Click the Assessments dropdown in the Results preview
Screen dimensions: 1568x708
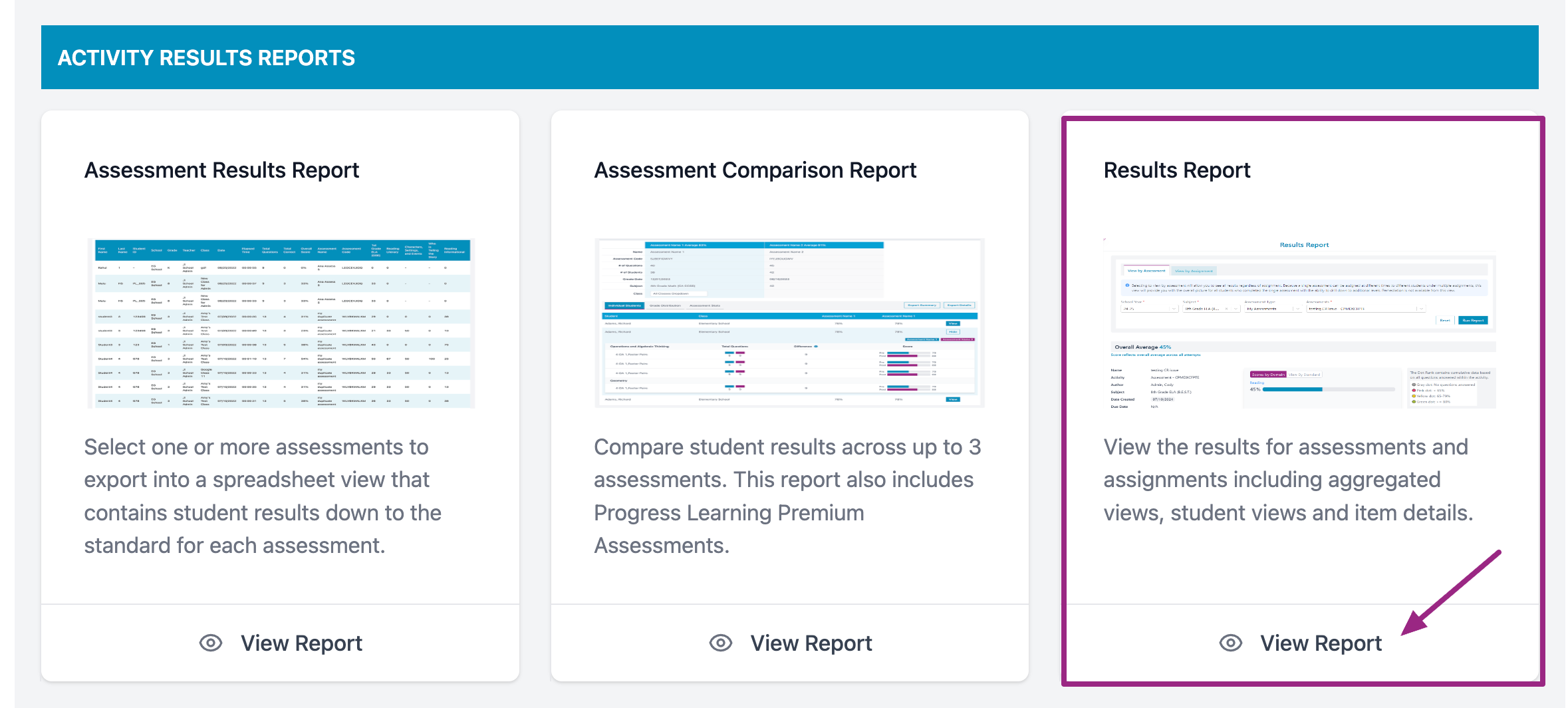[1365, 309]
